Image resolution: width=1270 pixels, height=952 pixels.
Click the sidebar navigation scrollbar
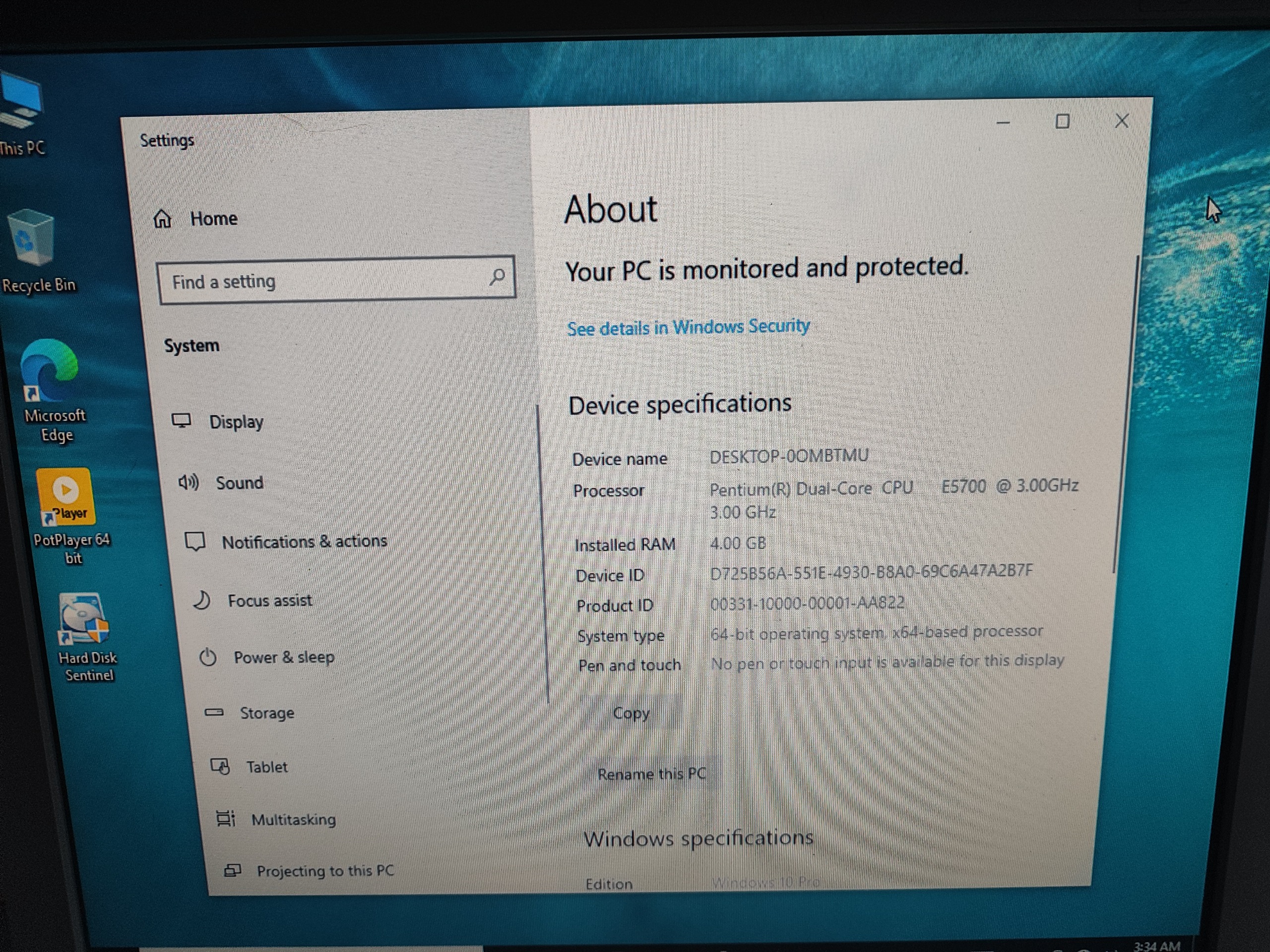click(543, 554)
